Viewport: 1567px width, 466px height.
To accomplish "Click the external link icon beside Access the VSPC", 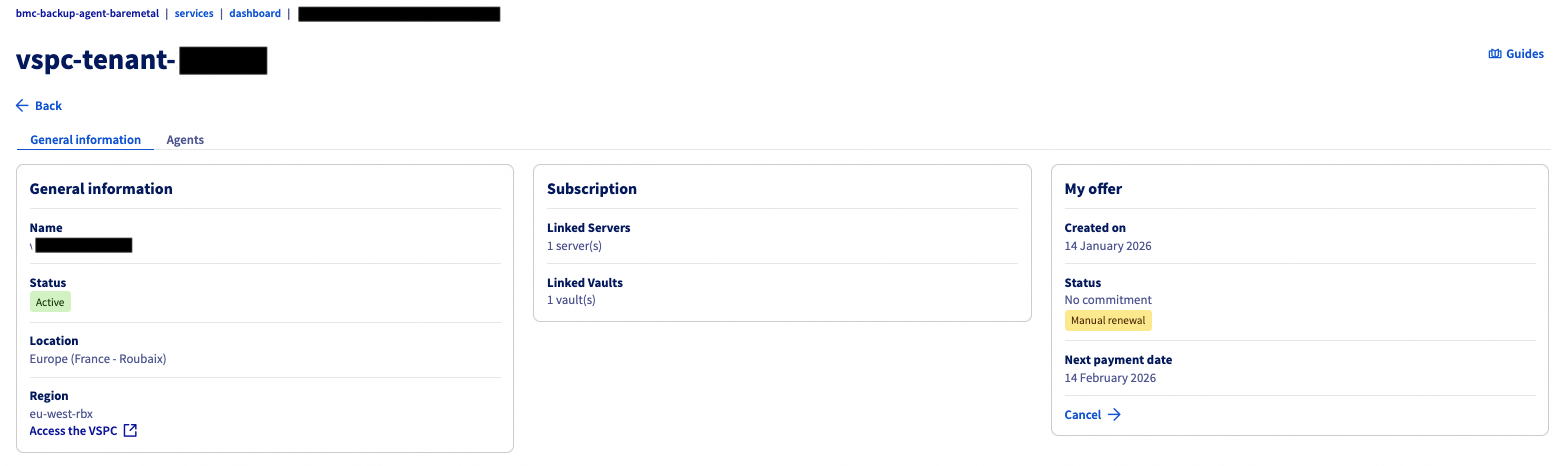I will pos(130,431).
